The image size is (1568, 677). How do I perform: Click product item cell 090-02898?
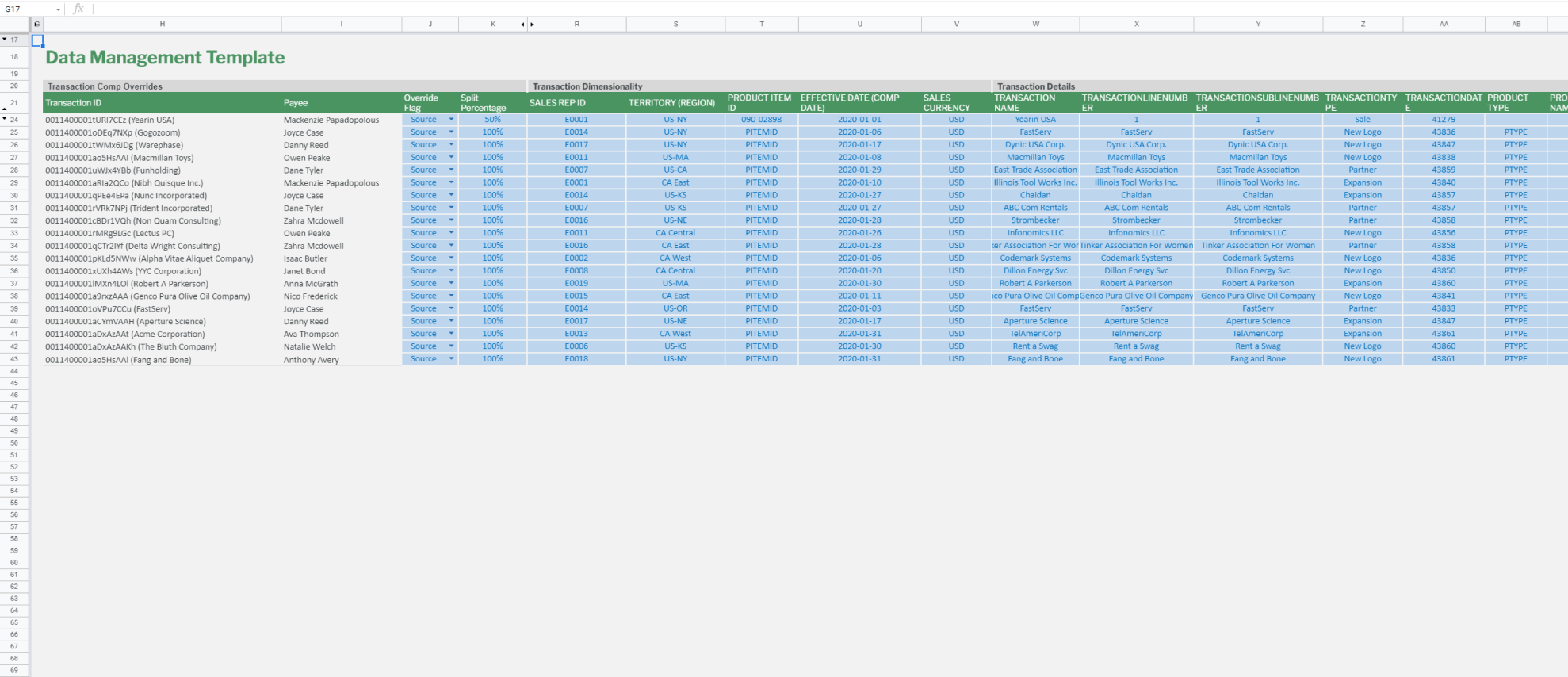click(762, 120)
